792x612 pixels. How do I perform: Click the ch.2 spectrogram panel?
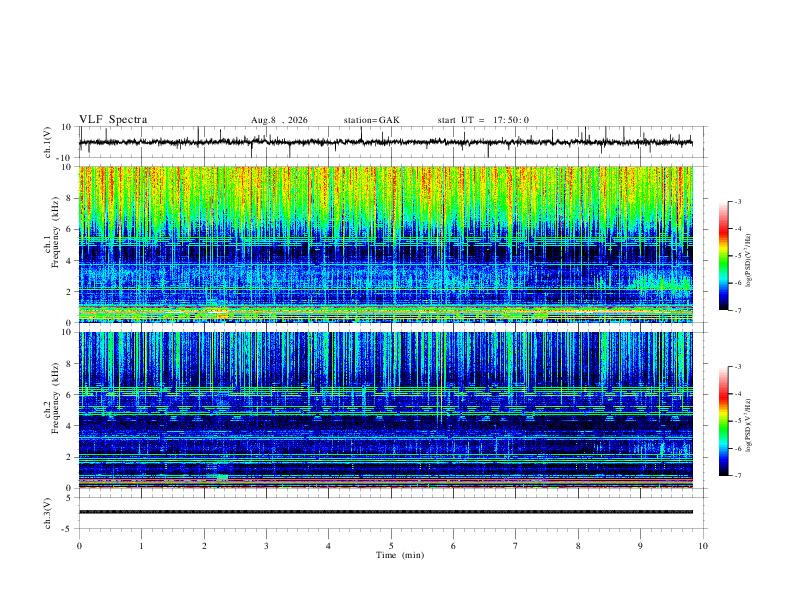pyautogui.click(x=386, y=410)
